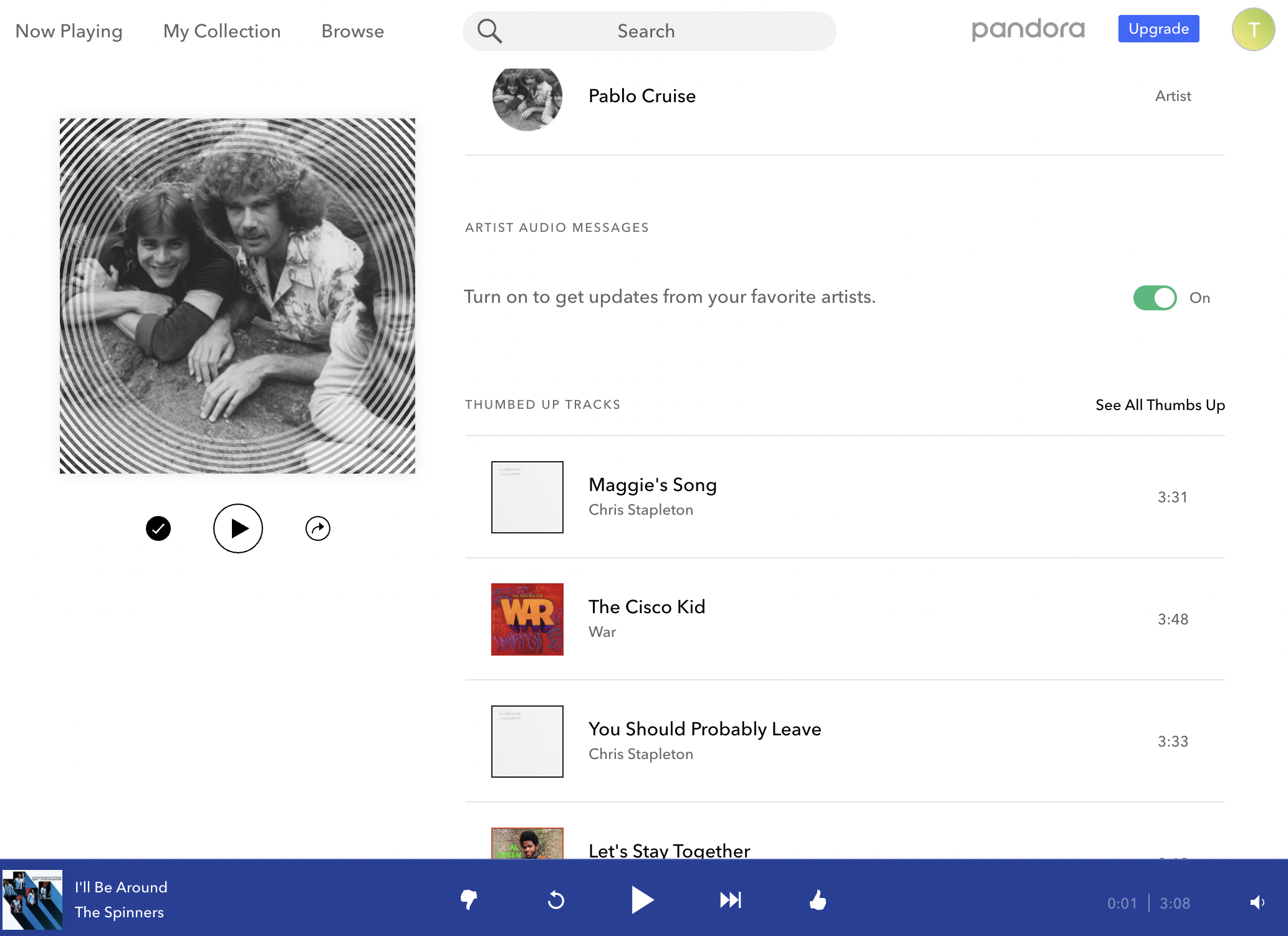Click the thumbs down icon in playback bar

click(x=469, y=899)
